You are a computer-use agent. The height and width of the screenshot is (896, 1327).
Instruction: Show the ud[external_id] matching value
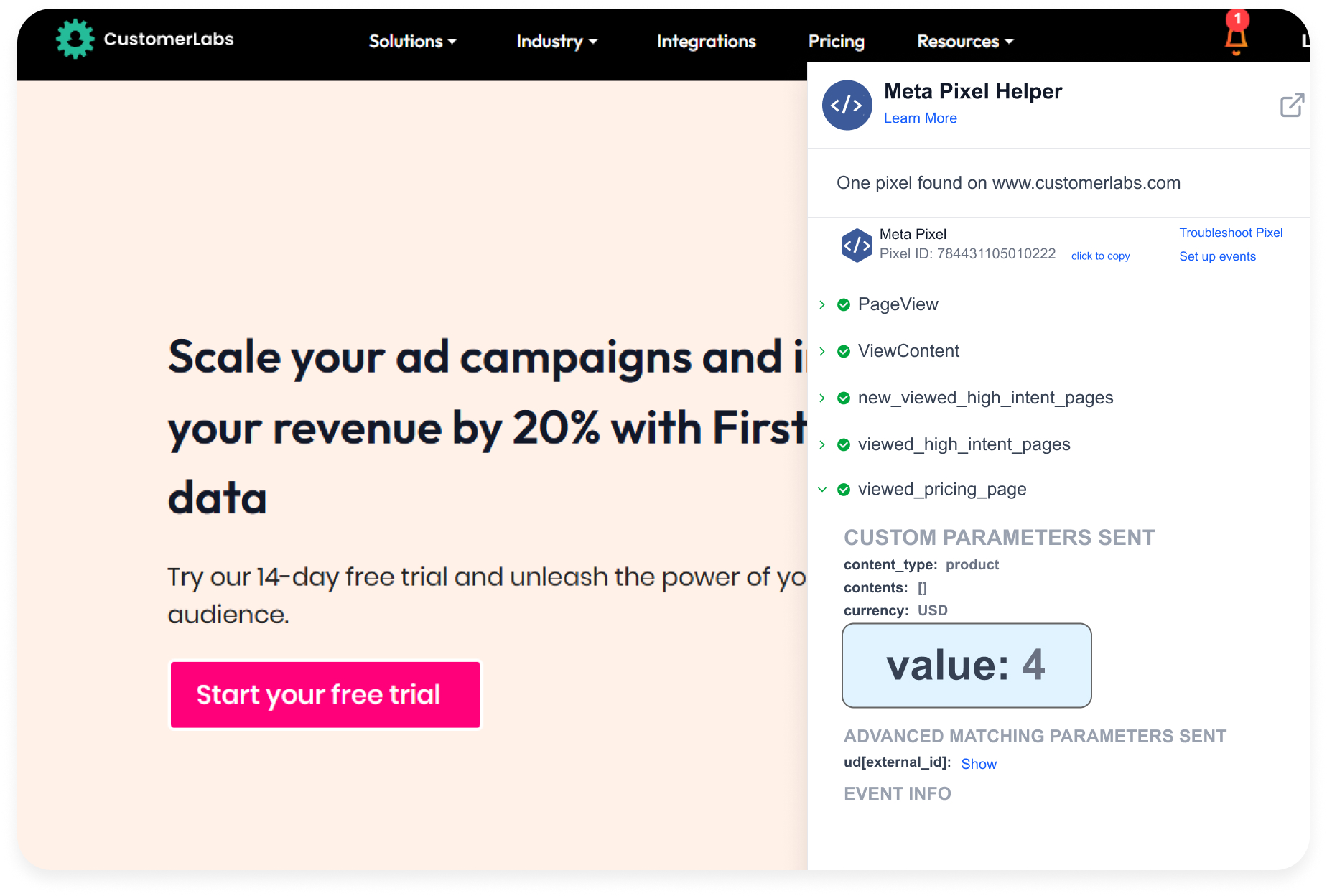[x=979, y=764]
